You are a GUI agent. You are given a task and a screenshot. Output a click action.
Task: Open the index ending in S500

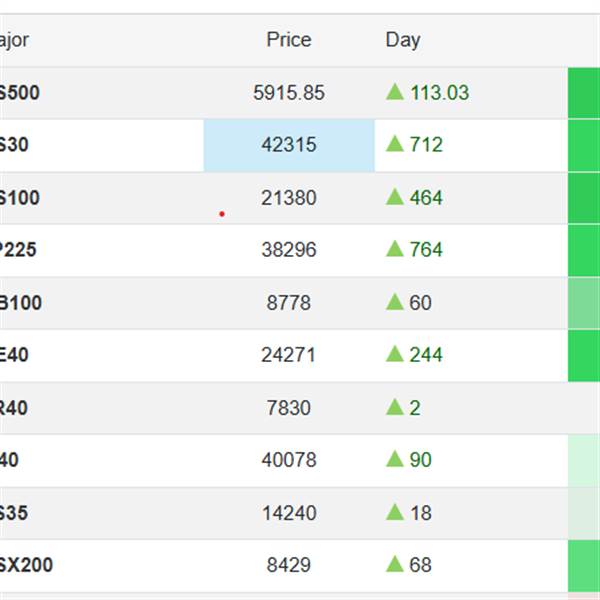click(20, 93)
